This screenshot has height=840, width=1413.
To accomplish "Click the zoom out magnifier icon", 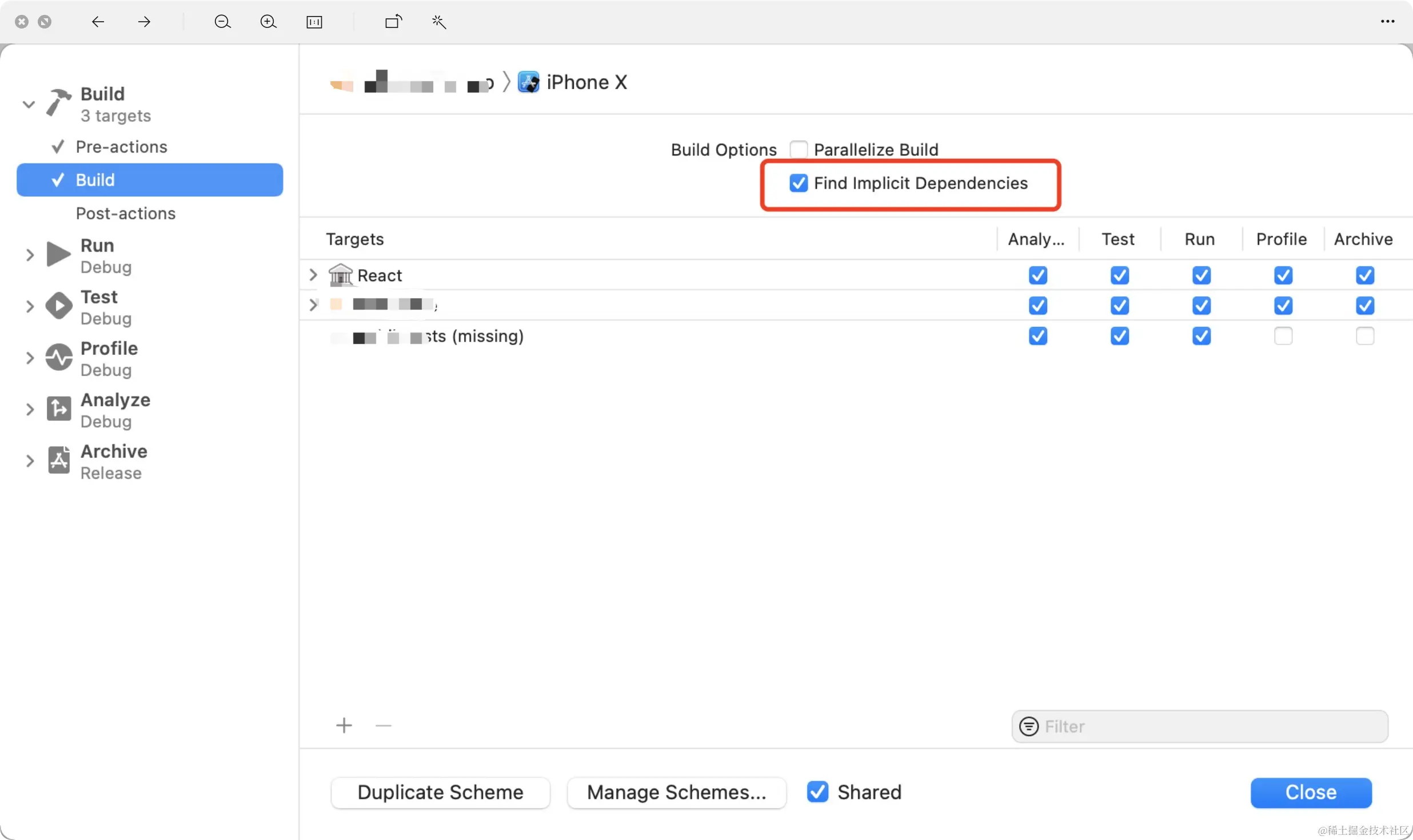I will [222, 22].
